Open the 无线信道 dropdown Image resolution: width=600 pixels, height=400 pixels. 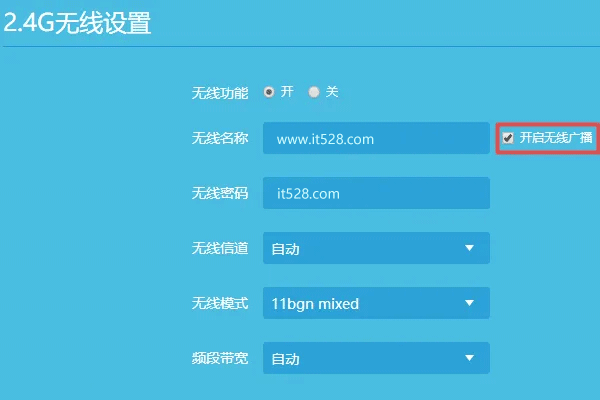(376, 248)
